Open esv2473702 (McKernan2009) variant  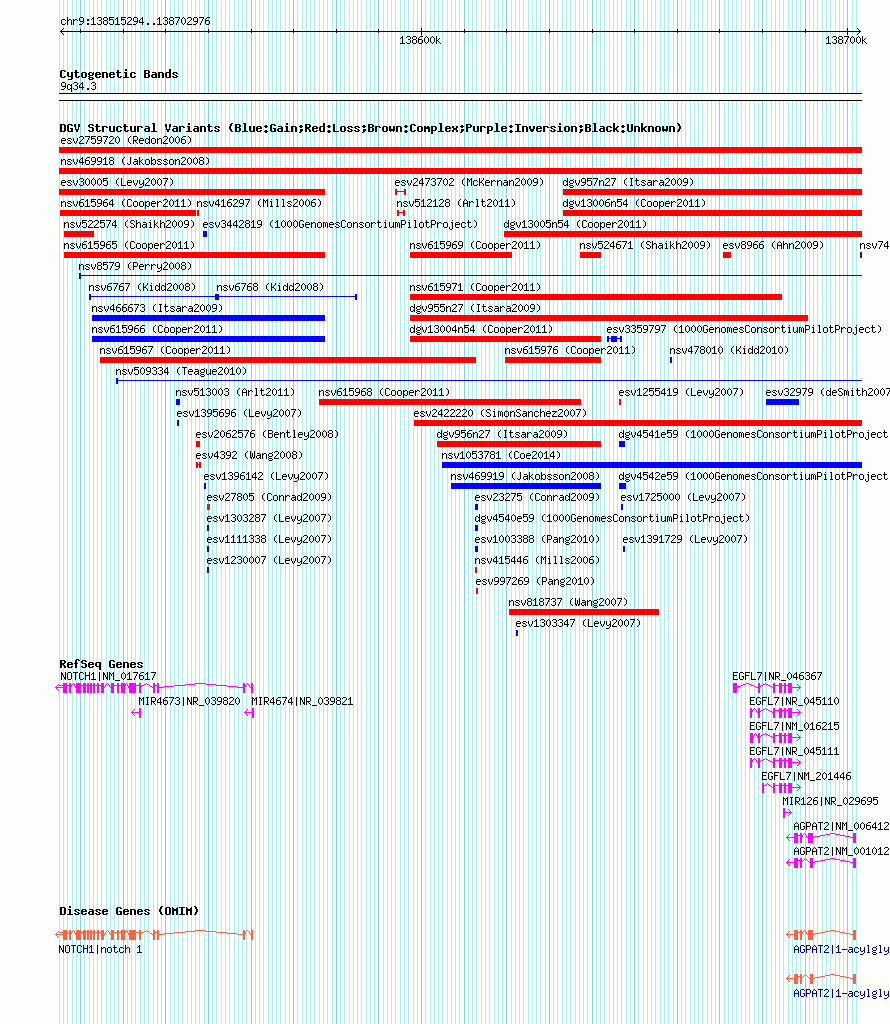469,182
